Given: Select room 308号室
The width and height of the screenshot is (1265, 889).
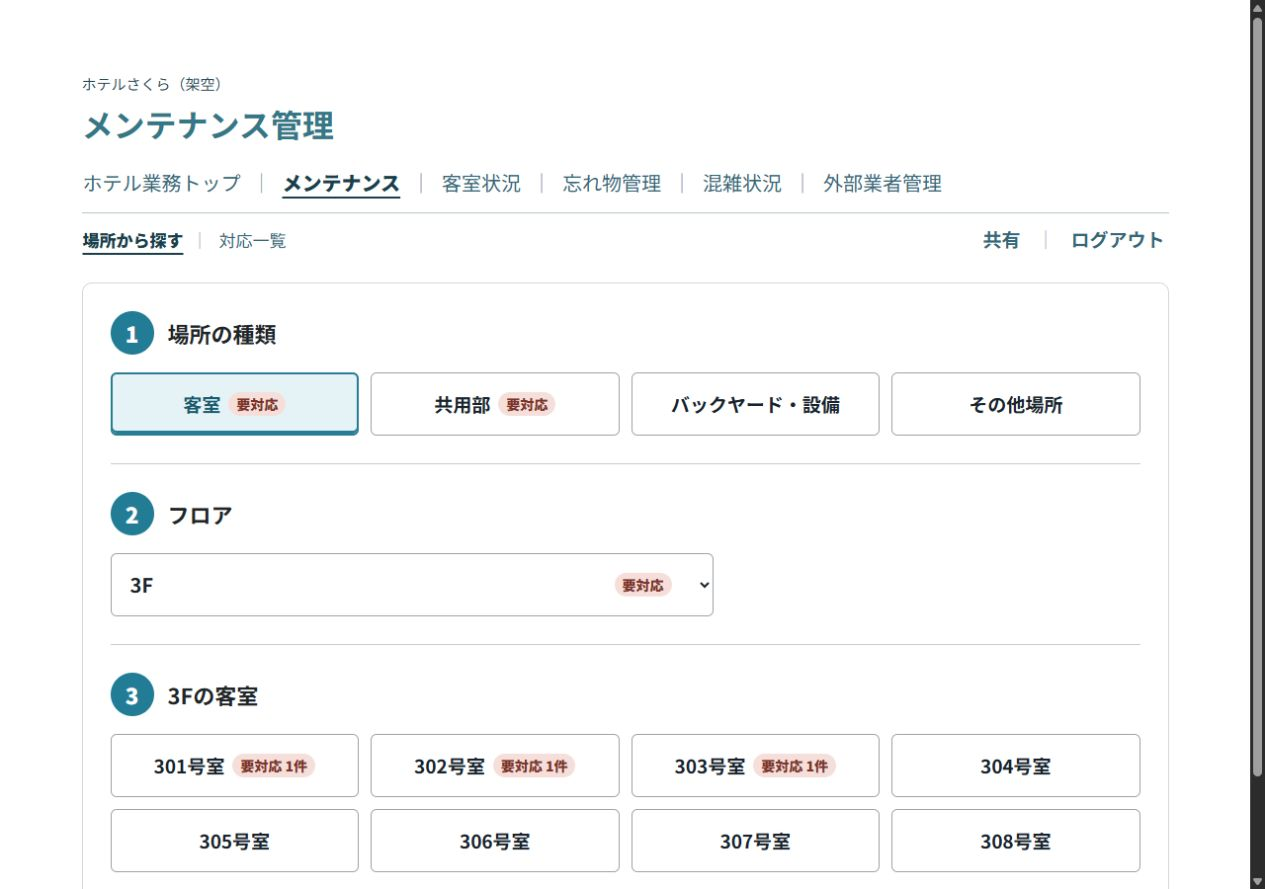Looking at the screenshot, I should 1016,841.
